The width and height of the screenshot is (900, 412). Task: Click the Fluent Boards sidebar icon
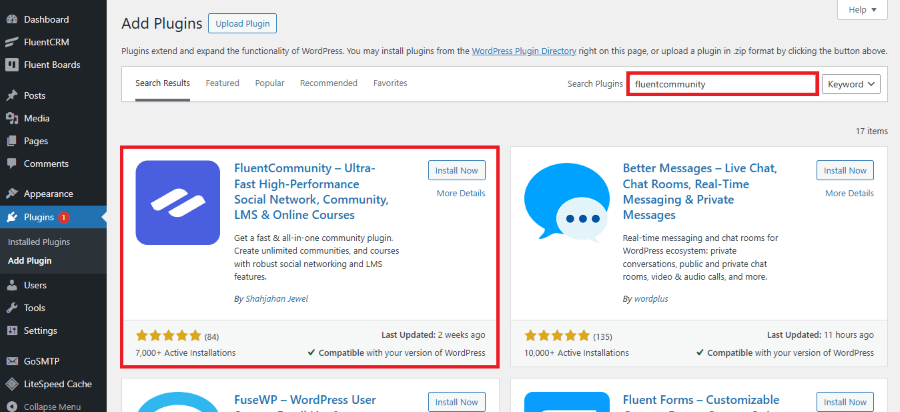(x=11, y=65)
